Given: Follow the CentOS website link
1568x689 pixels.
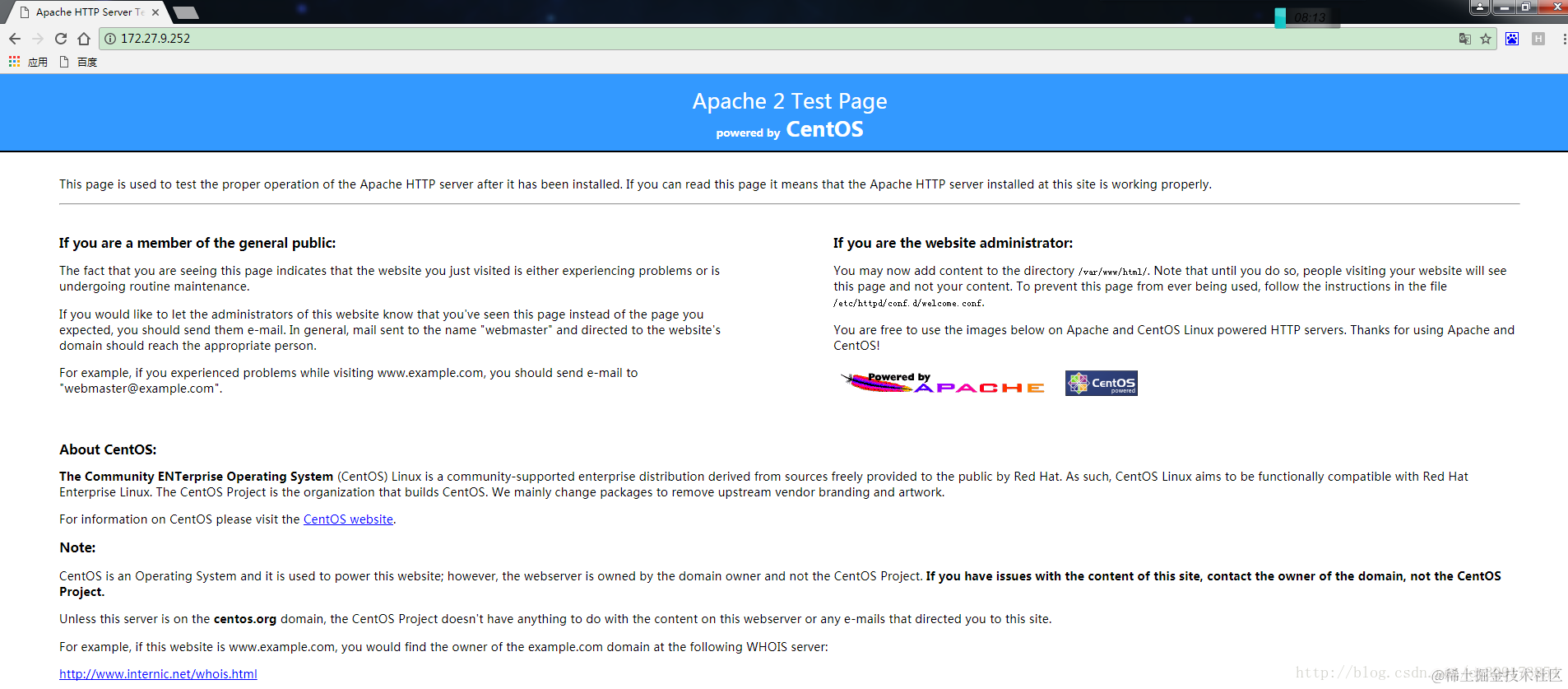Looking at the screenshot, I should (348, 519).
